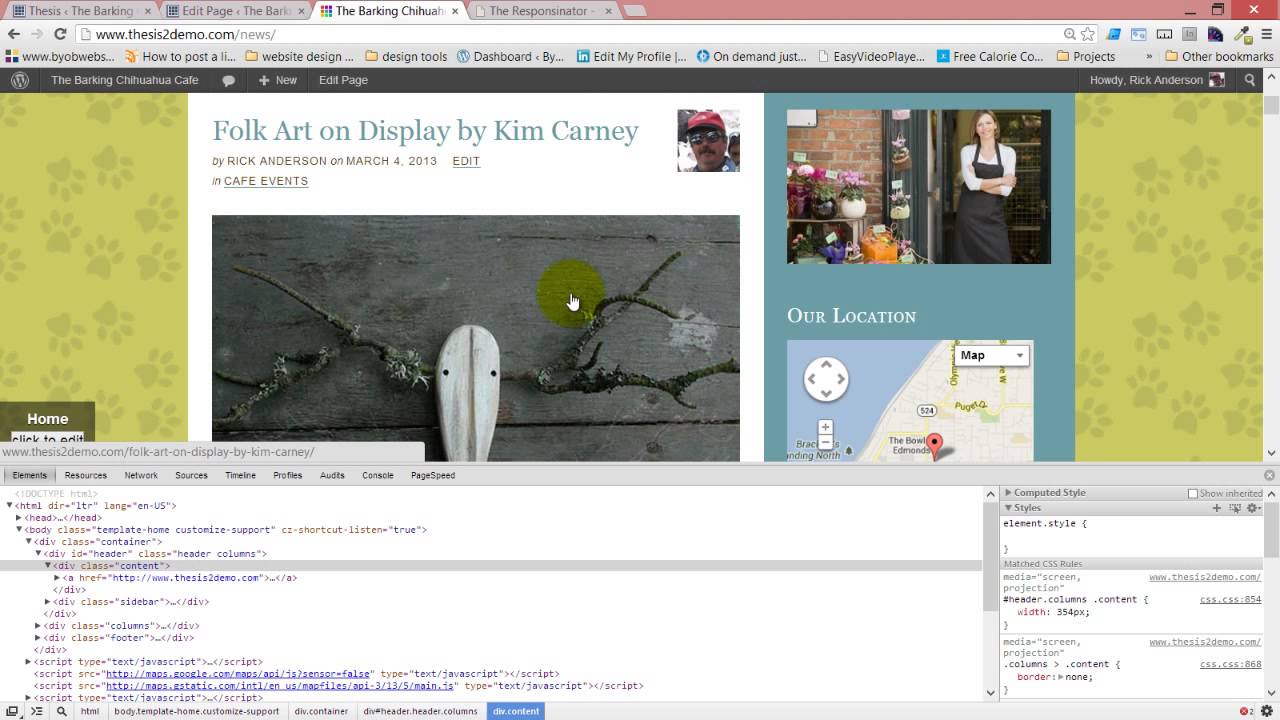
Task: Select div.container breadcrumb in DevTools
Action: coord(321,711)
